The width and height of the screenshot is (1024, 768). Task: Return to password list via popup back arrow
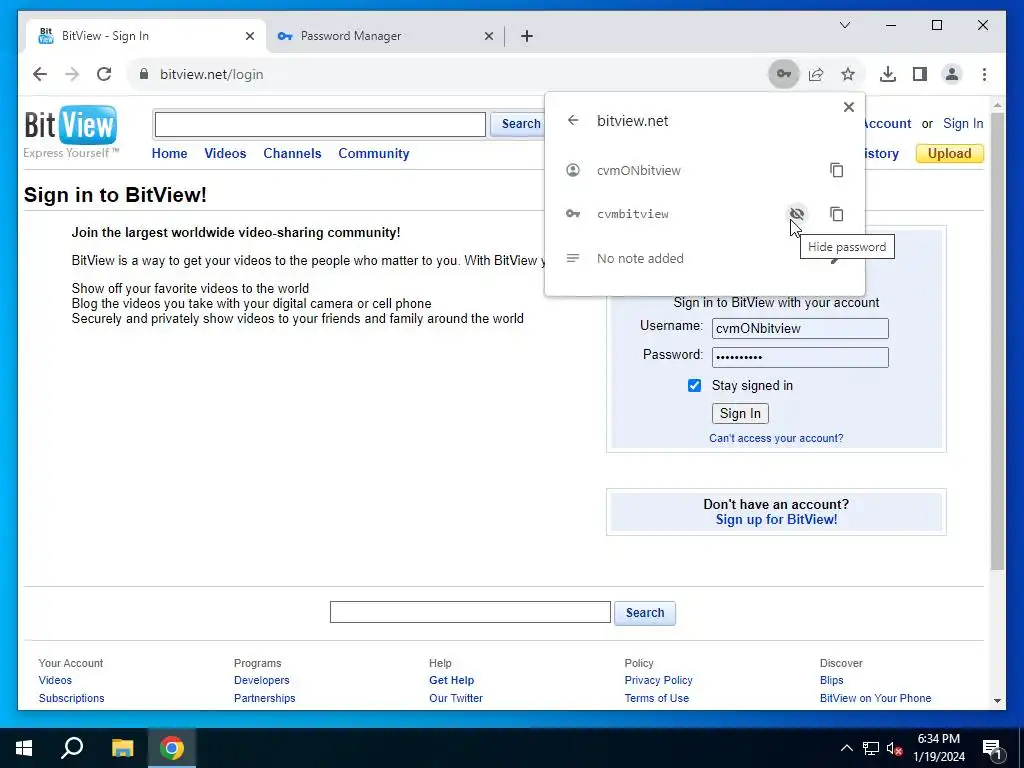[573, 120]
